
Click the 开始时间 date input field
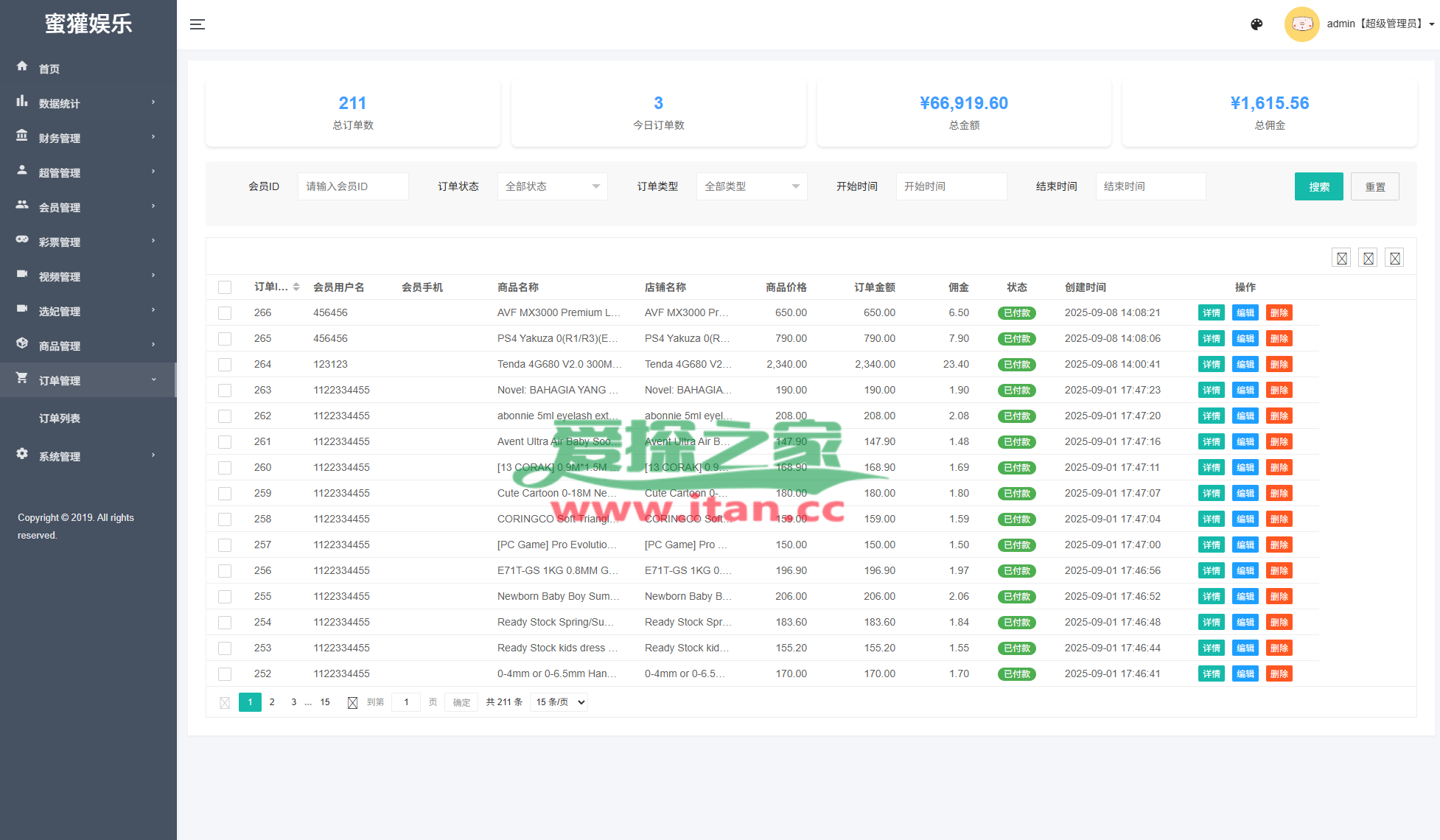[951, 186]
